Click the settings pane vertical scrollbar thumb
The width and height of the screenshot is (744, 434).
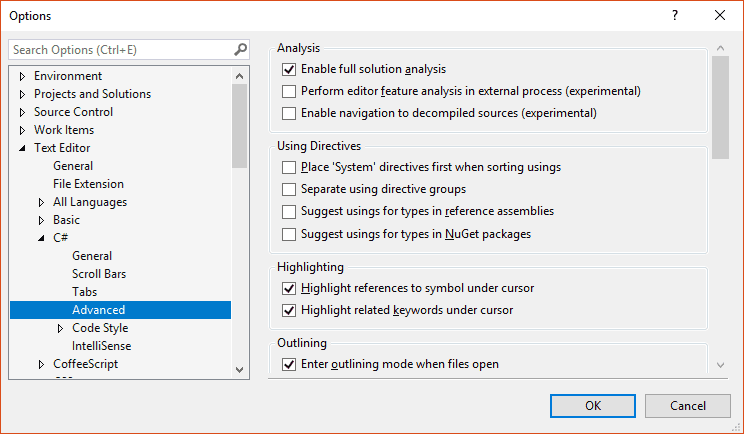pyautogui.click(x=720, y=108)
